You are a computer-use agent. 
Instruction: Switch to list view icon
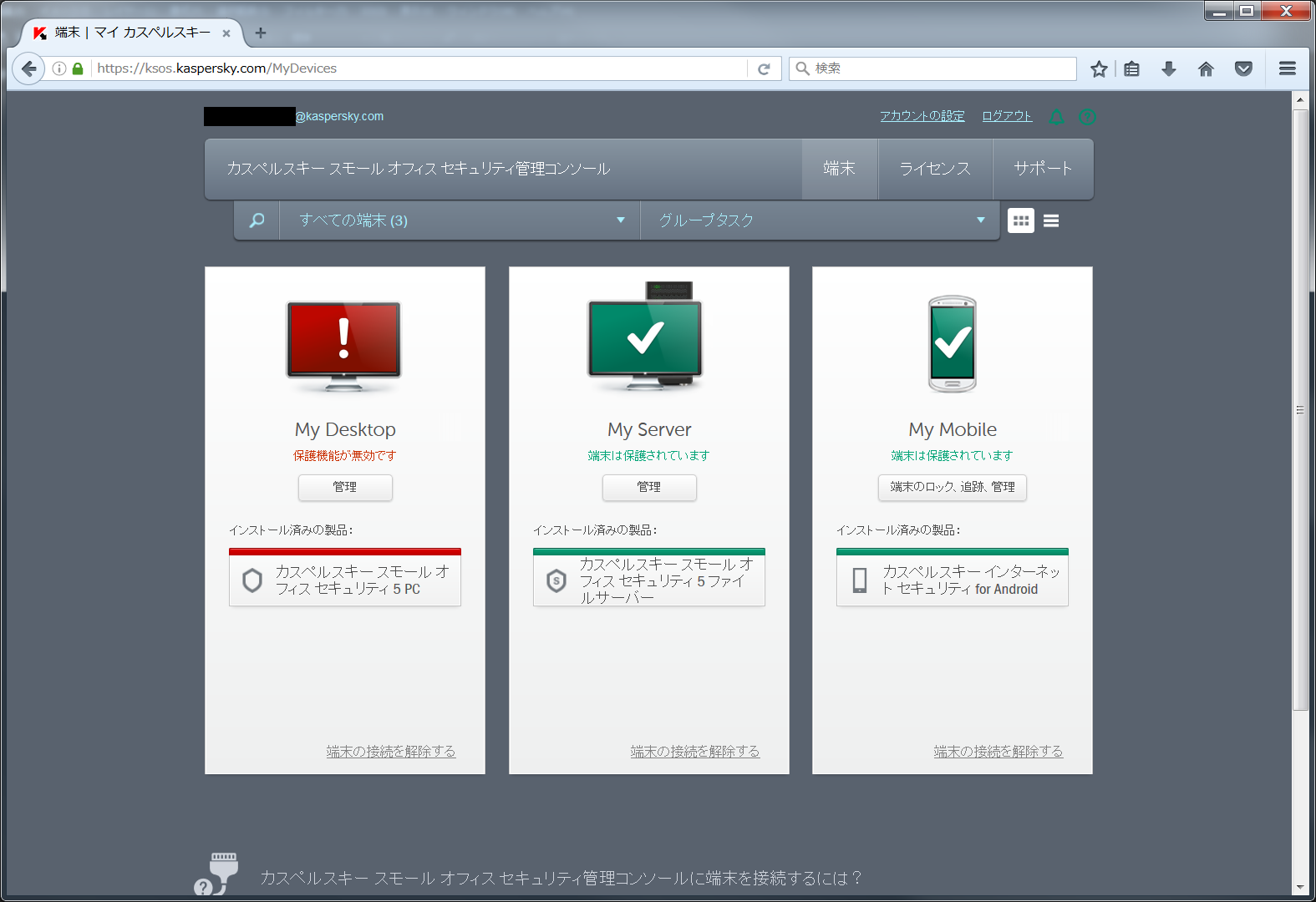tap(1051, 220)
